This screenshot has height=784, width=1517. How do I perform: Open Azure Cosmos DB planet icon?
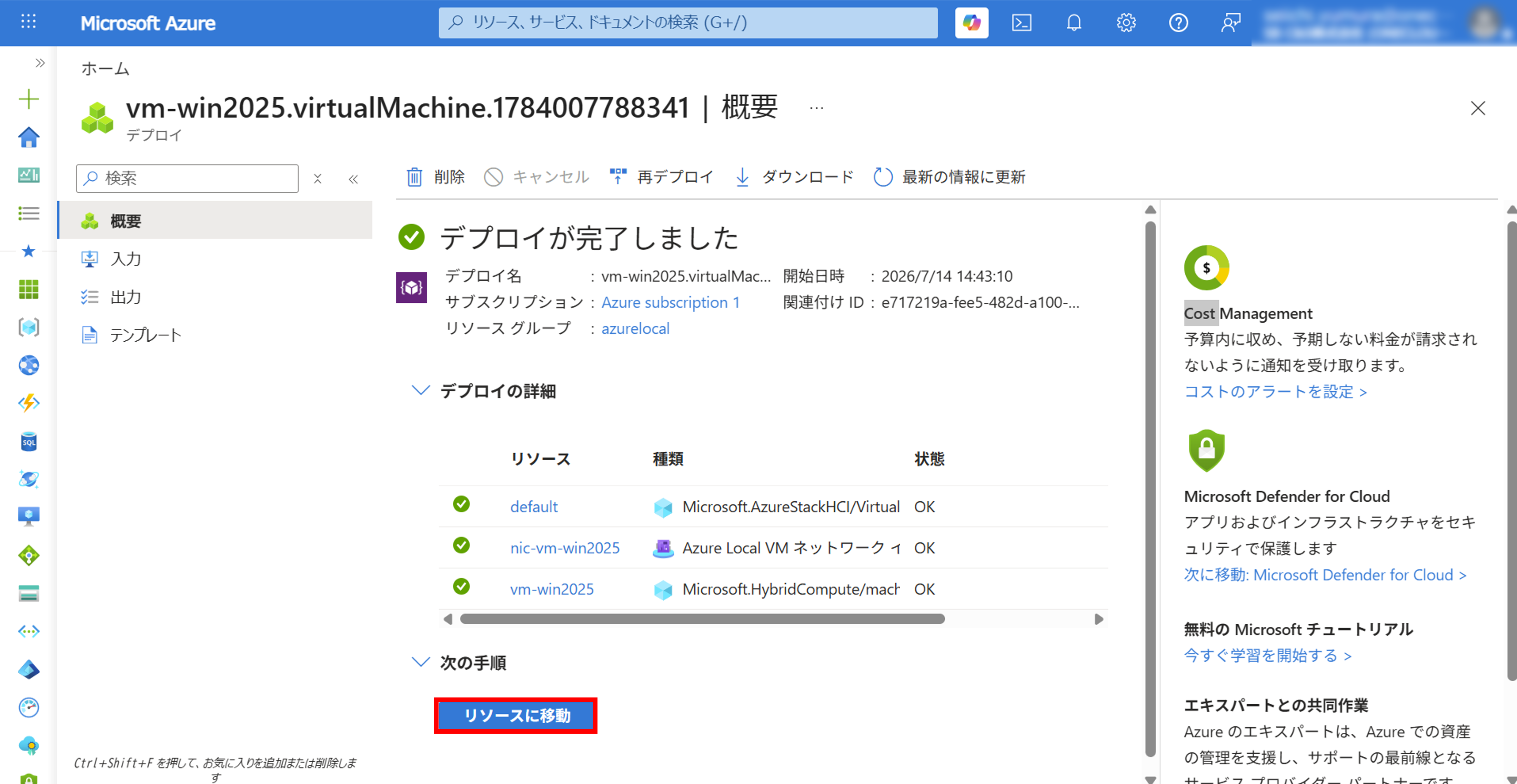tap(28, 480)
